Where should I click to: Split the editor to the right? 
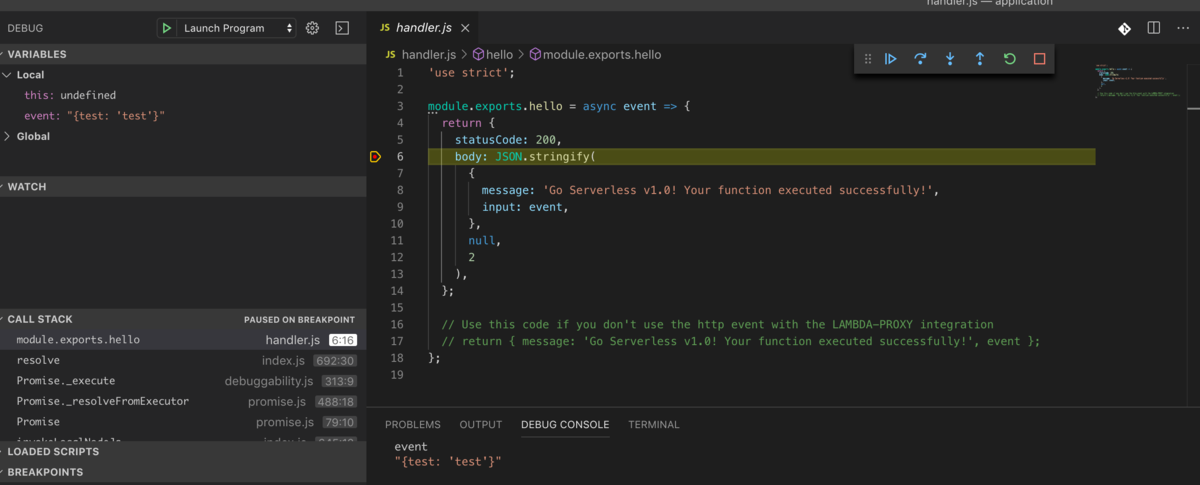[x=1154, y=28]
